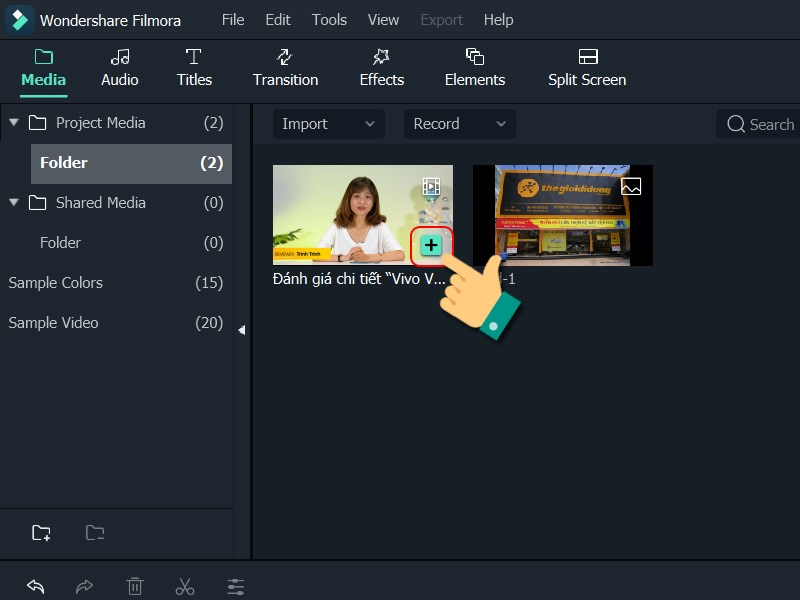
Task: Collapse the Project Media folder tree
Action: (x=14, y=122)
